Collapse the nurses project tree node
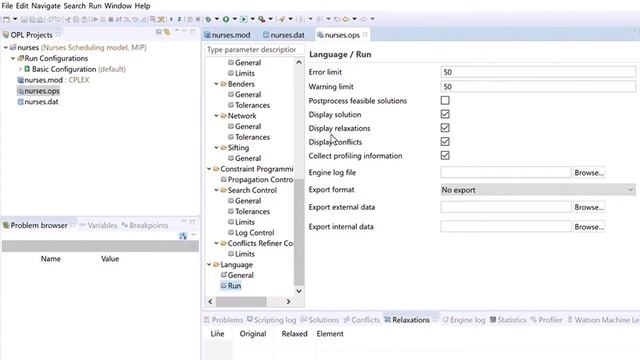640x360 pixels. [x=6, y=47]
